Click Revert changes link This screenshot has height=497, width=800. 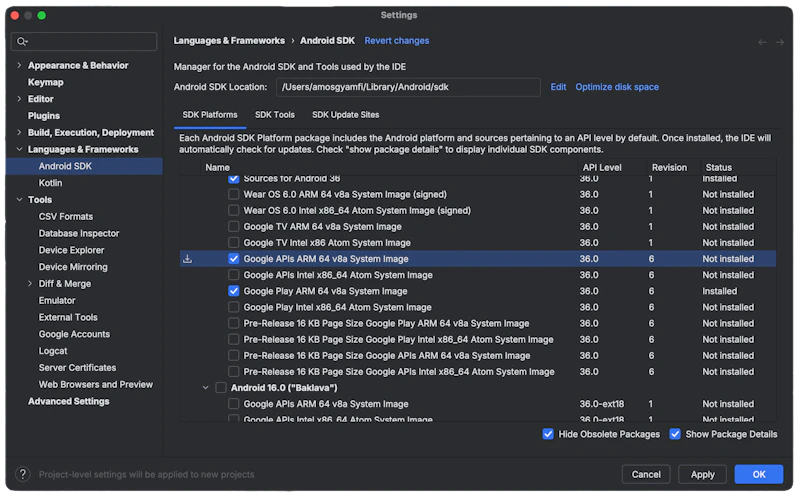(396, 41)
